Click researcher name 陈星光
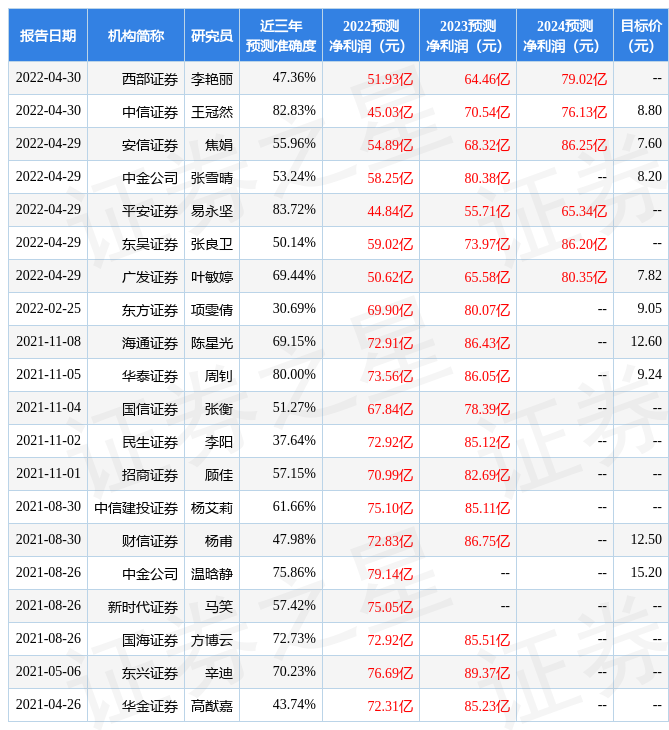This screenshot has height=730, width=669. coord(212,343)
